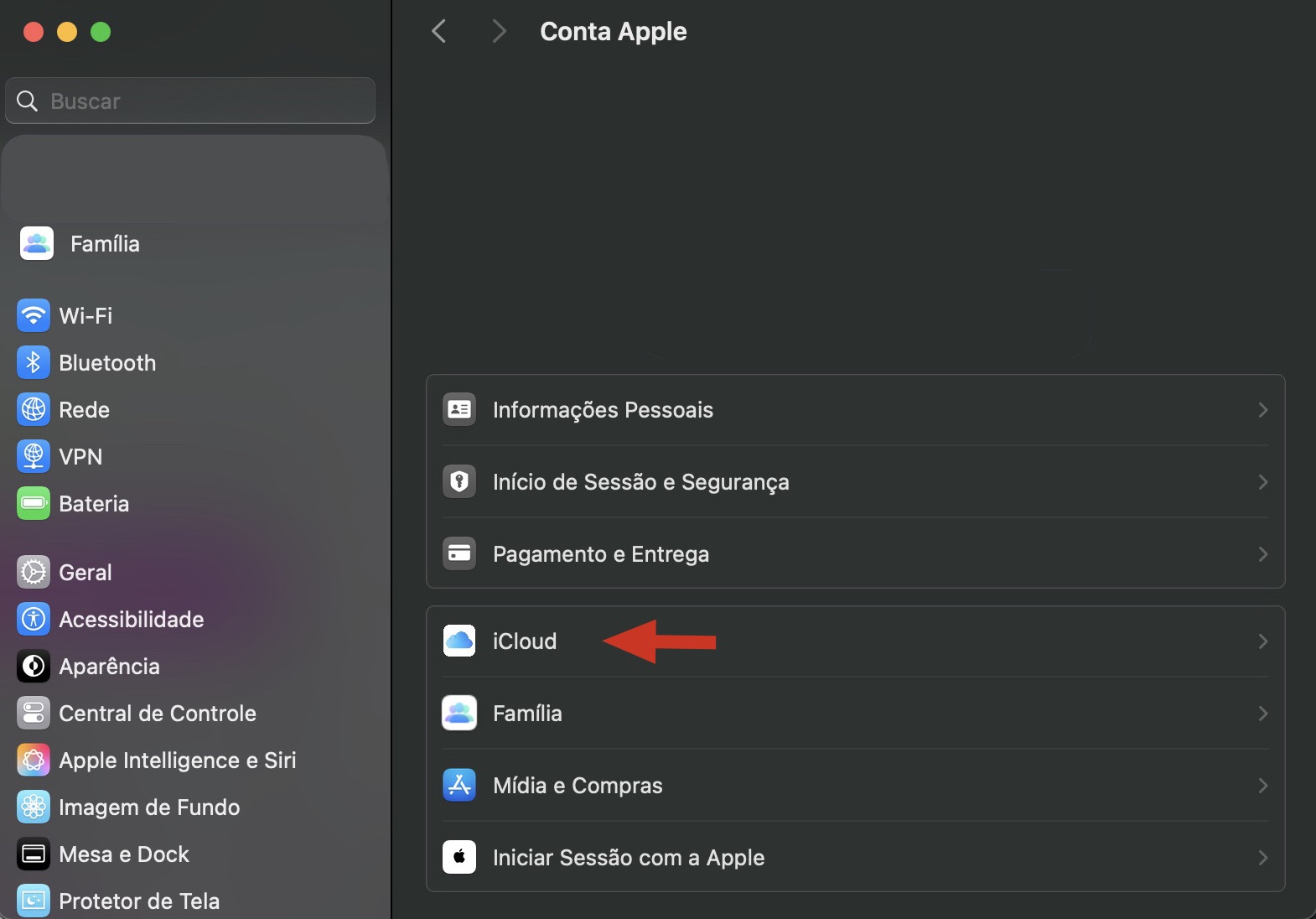This screenshot has width=1316, height=919.
Task: Minimize window with yellow button
Action: pyautogui.click(x=67, y=32)
